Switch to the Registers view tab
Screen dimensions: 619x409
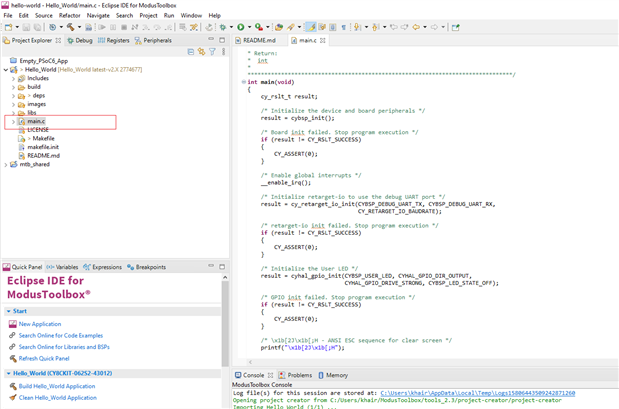[x=114, y=40]
